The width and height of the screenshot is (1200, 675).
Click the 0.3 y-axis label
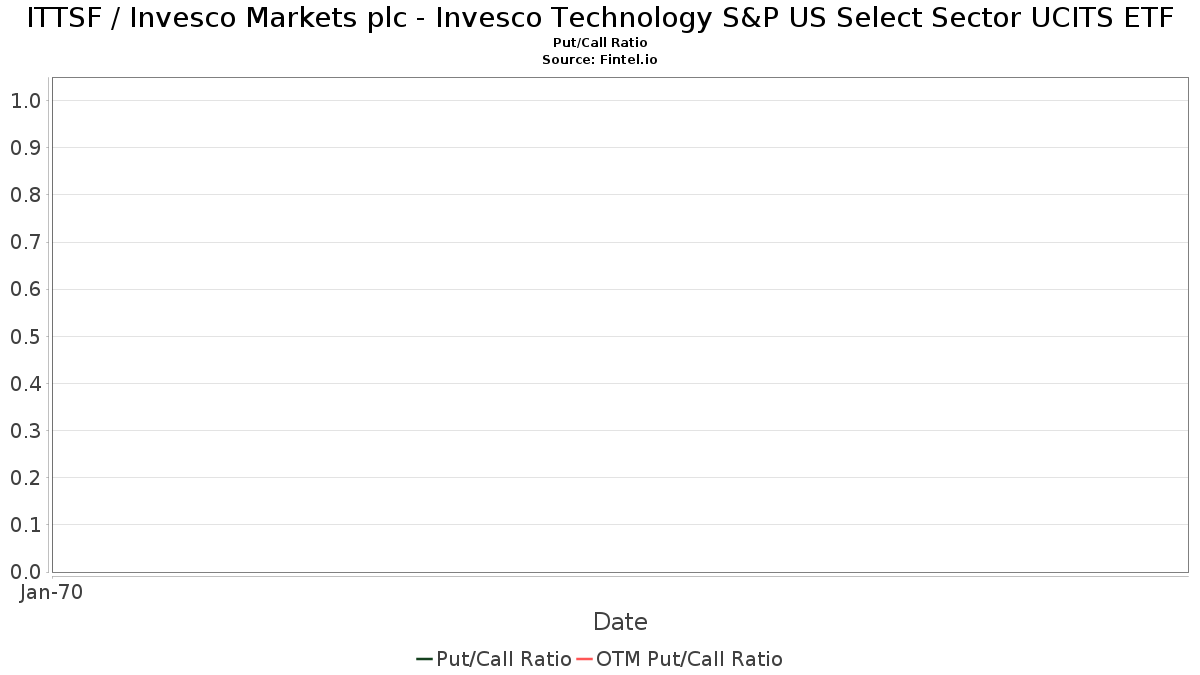[25, 431]
